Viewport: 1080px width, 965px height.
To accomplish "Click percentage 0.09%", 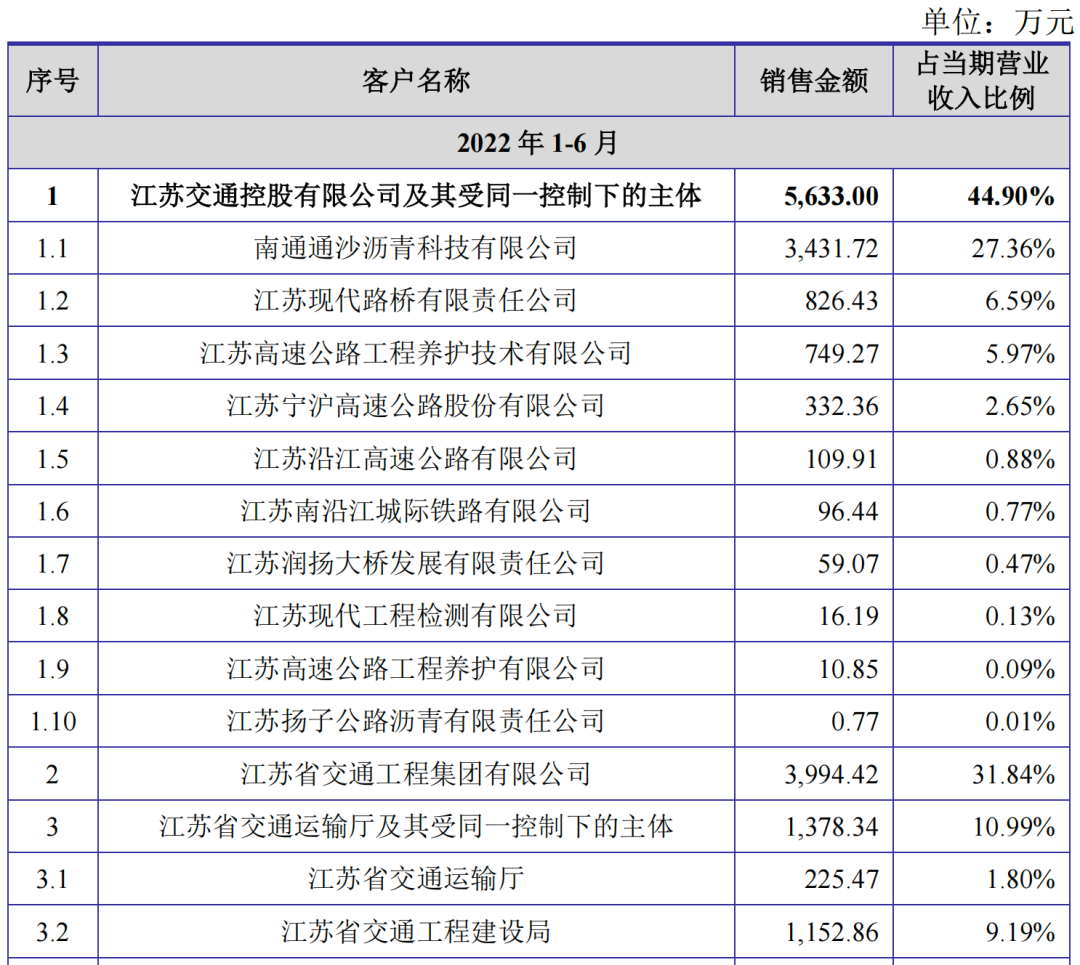I will tap(1020, 670).
